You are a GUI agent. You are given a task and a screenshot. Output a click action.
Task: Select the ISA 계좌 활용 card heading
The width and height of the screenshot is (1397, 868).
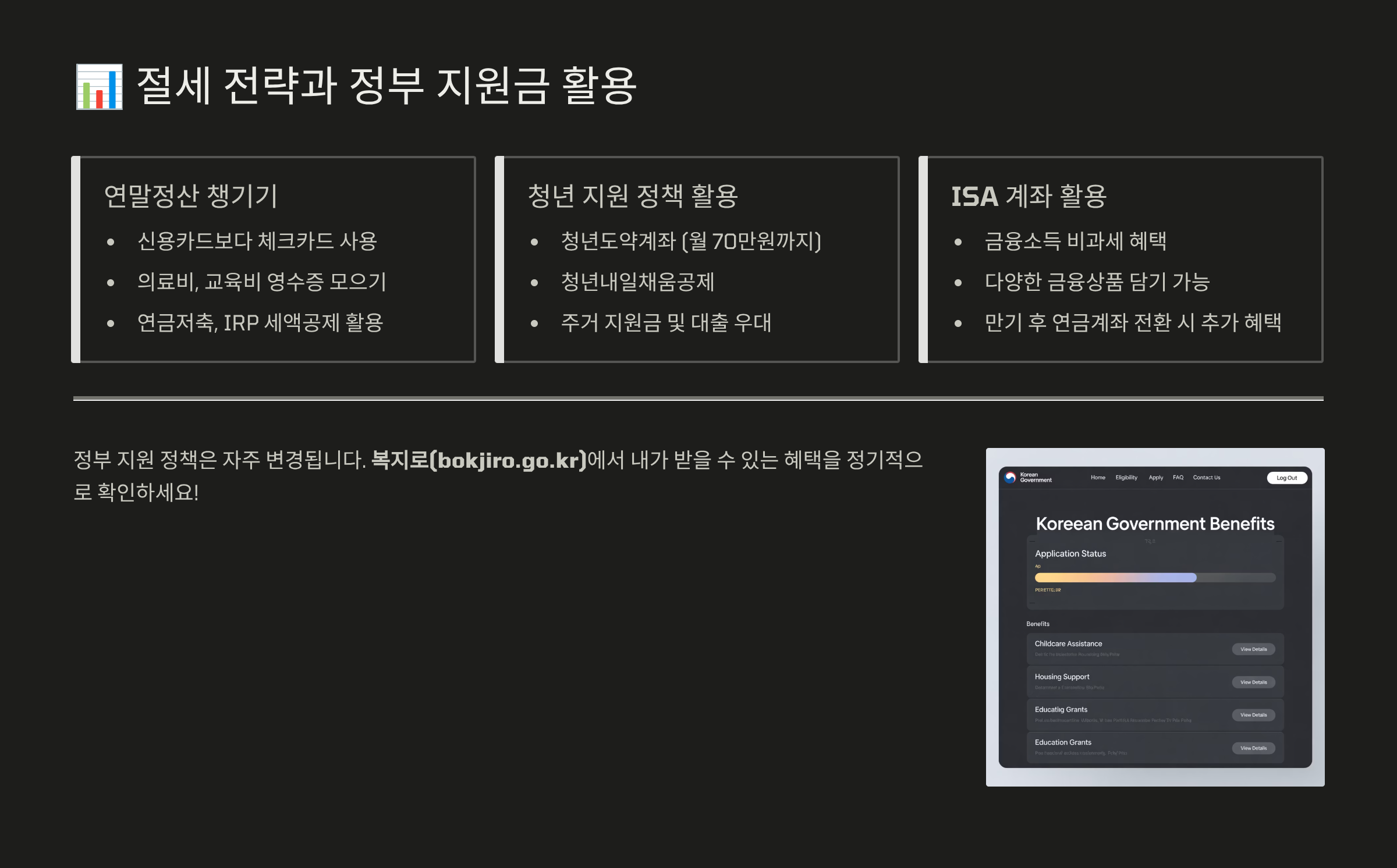1029,196
